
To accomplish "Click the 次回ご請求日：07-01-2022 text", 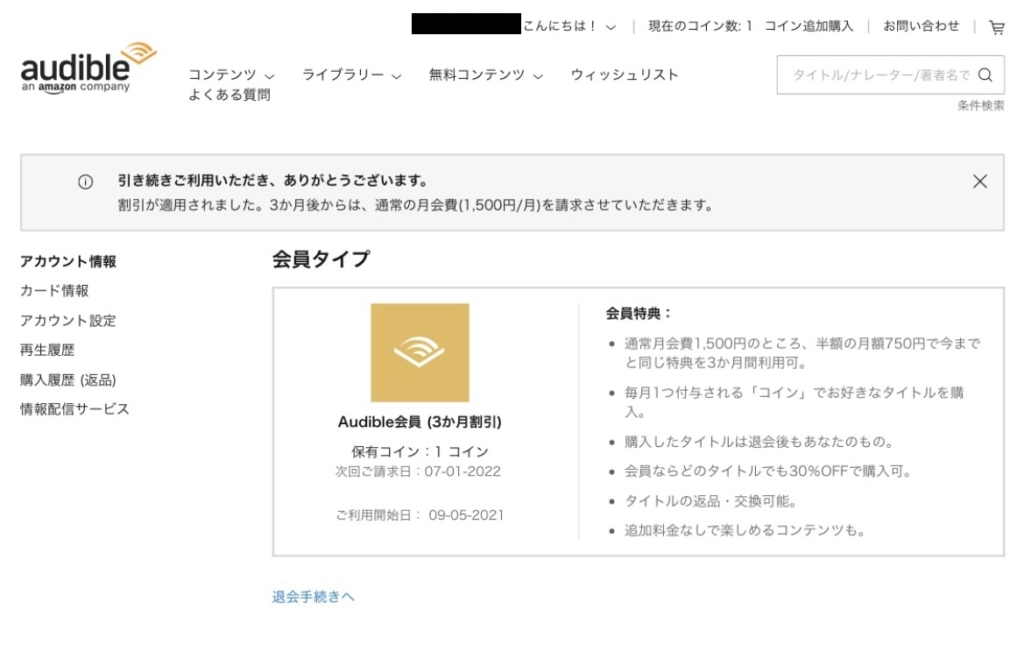I will point(418,472).
